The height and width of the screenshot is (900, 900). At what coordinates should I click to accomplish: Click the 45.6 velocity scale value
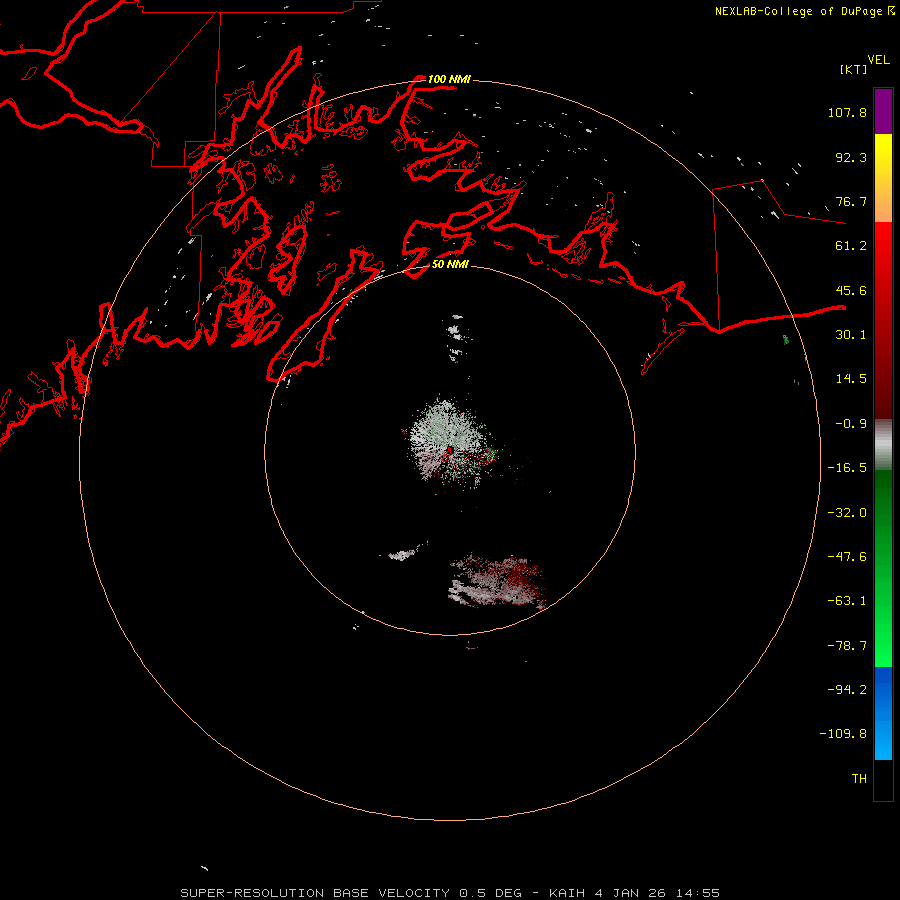tap(851, 290)
